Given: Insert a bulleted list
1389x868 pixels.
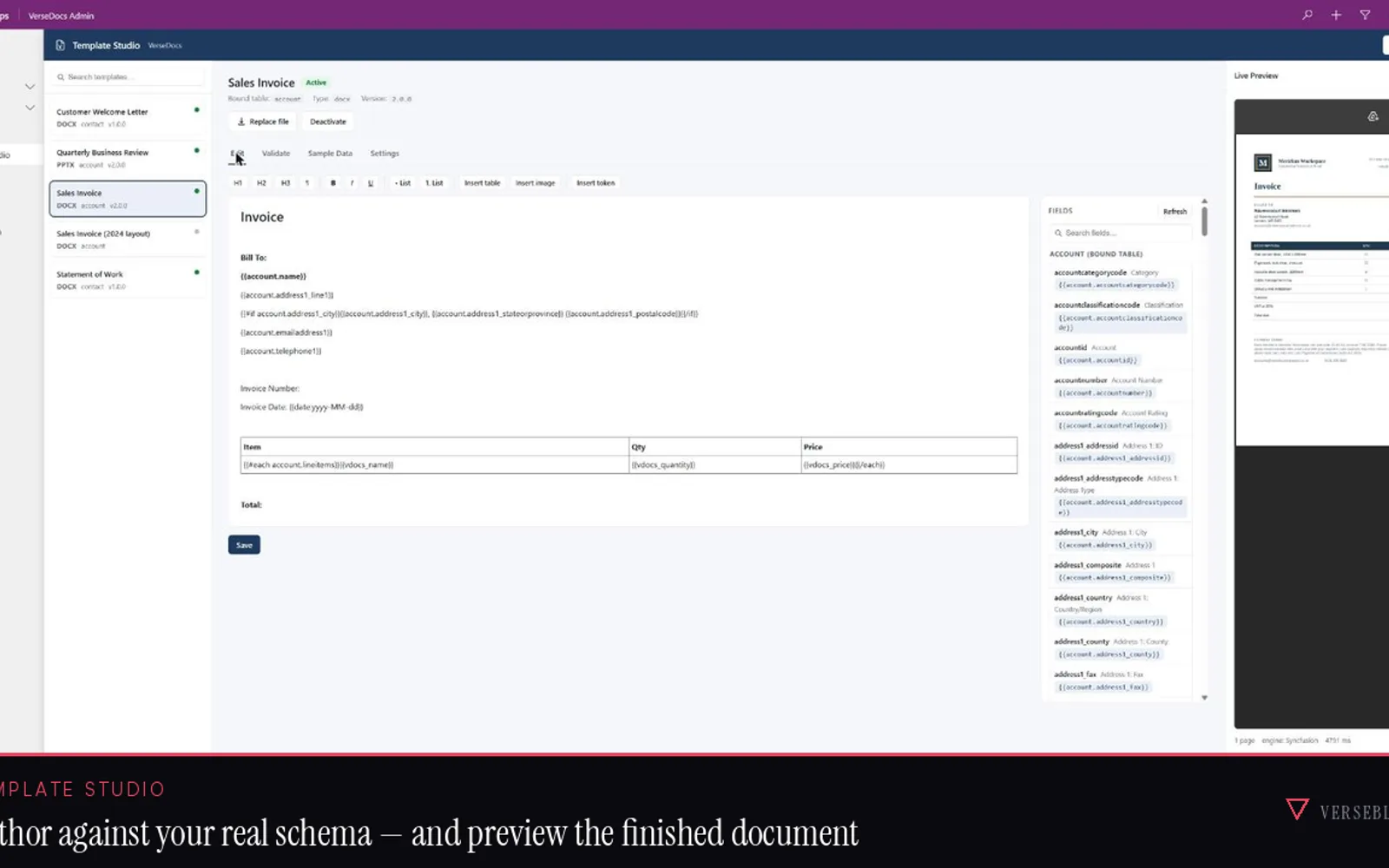Looking at the screenshot, I should coord(403,183).
